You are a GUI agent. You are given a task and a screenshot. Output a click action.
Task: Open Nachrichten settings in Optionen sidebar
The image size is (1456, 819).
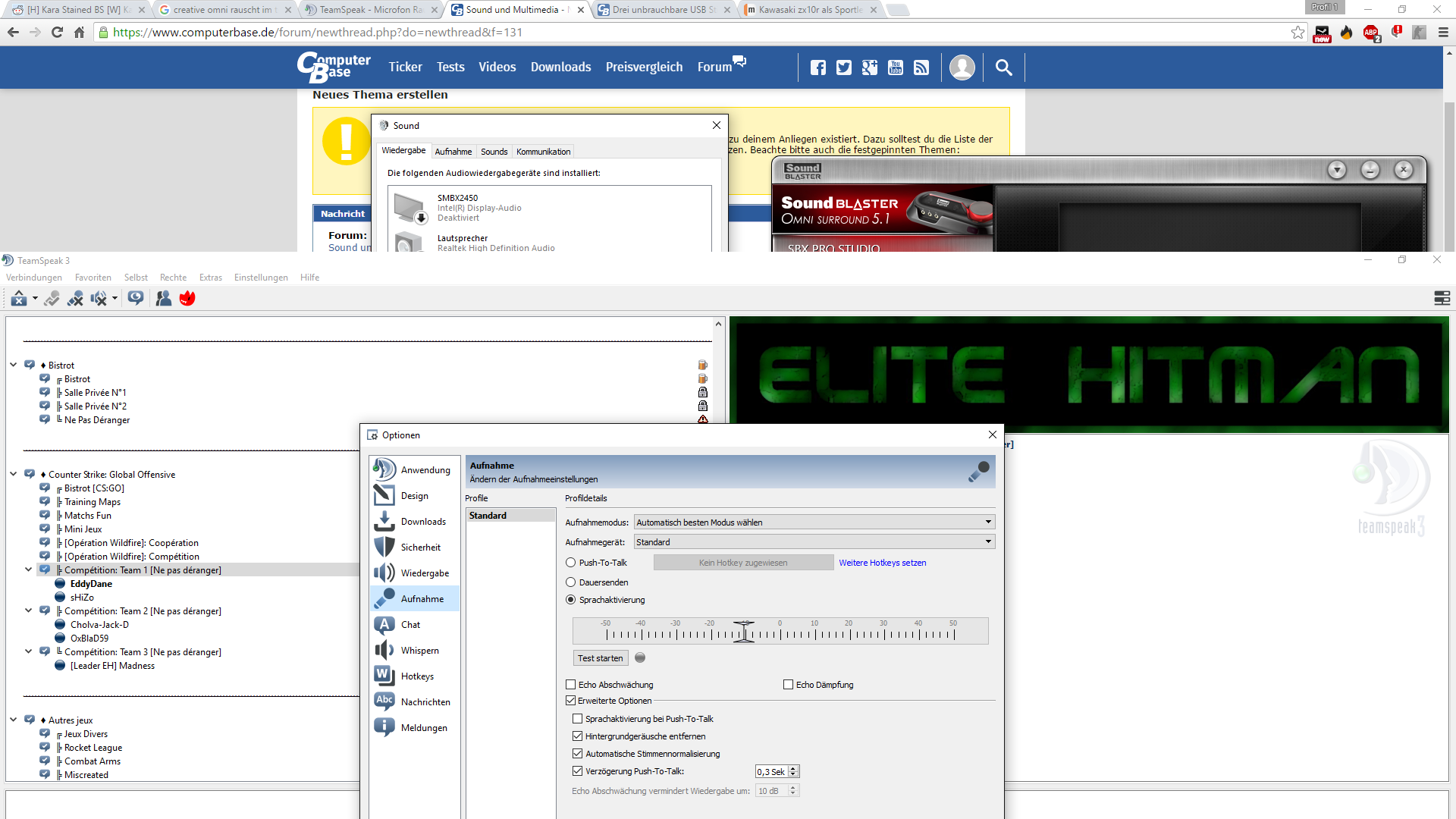pos(414,702)
